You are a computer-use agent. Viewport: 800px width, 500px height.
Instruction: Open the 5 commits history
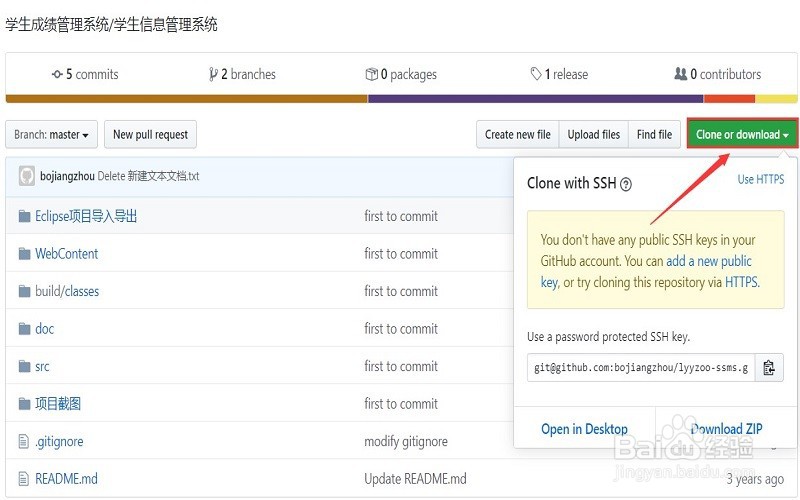85,74
